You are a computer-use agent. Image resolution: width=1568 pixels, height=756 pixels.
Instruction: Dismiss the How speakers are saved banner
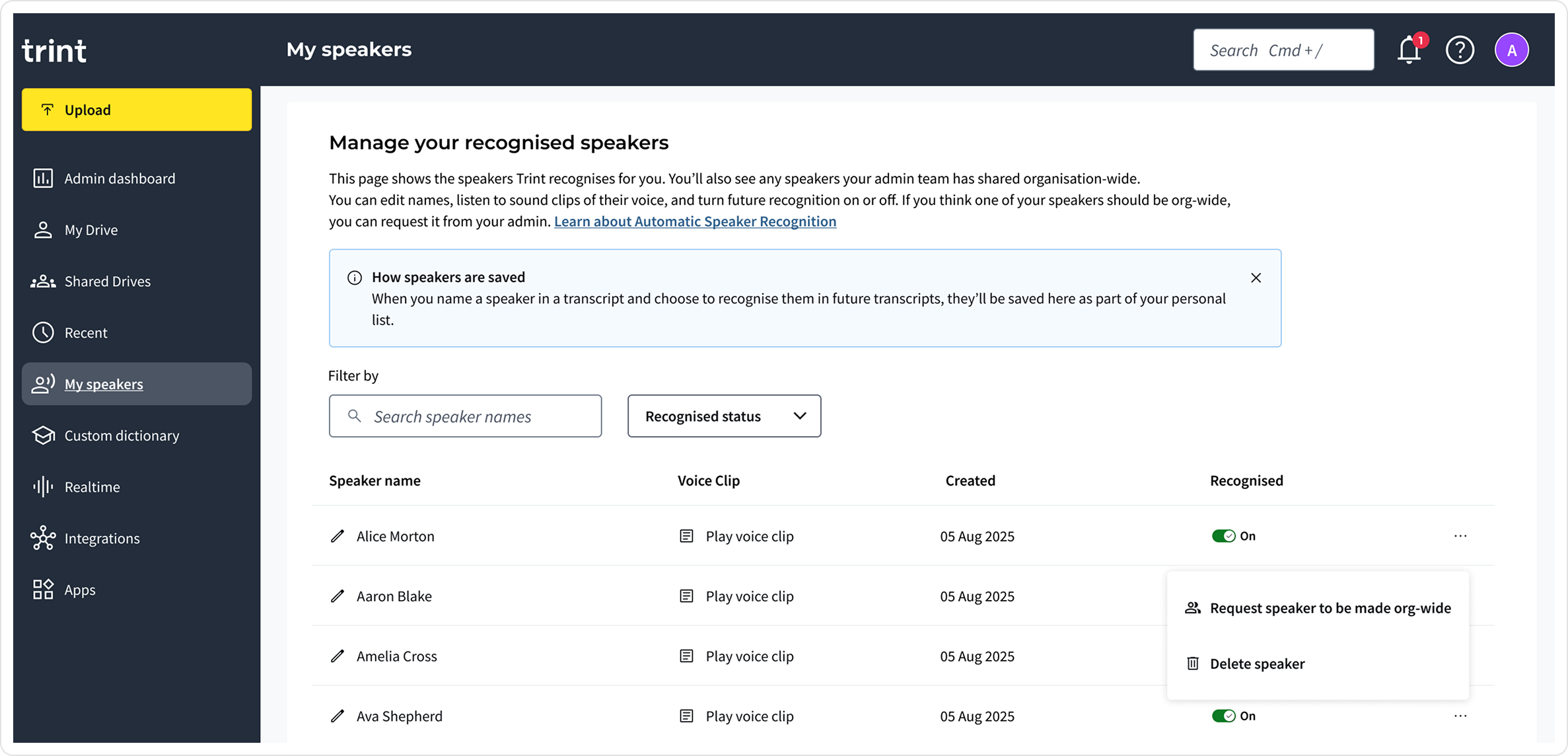(1256, 278)
